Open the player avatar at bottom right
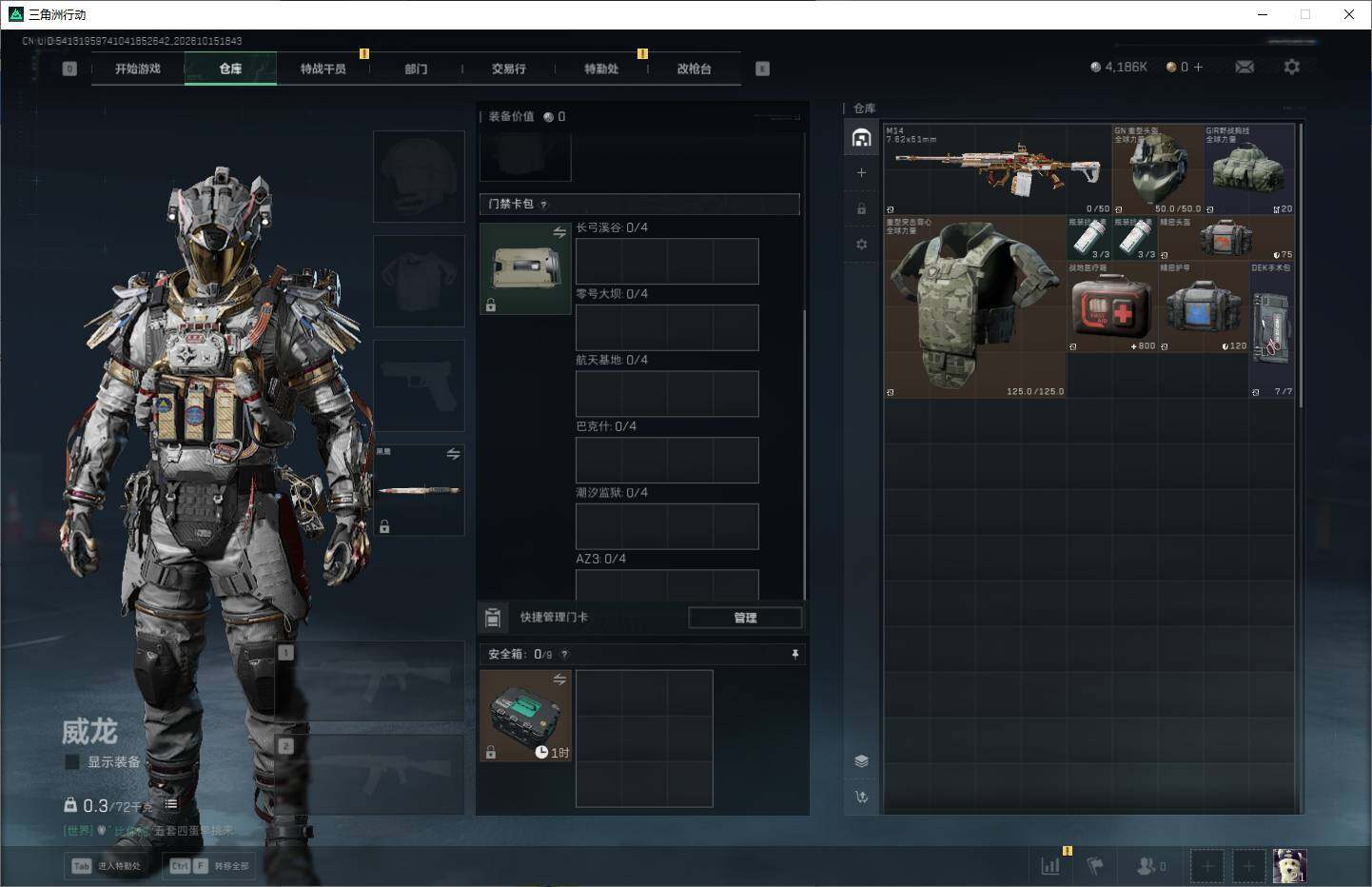The height and width of the screenshot is (887, 1372). [x=1289, y=866]
